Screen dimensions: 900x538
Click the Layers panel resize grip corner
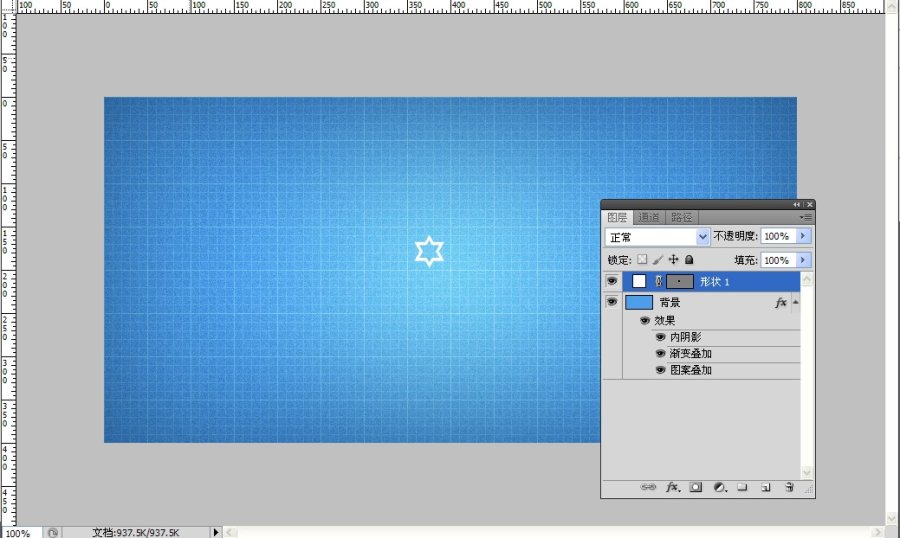pyautogui.click(x=809, y=489)
